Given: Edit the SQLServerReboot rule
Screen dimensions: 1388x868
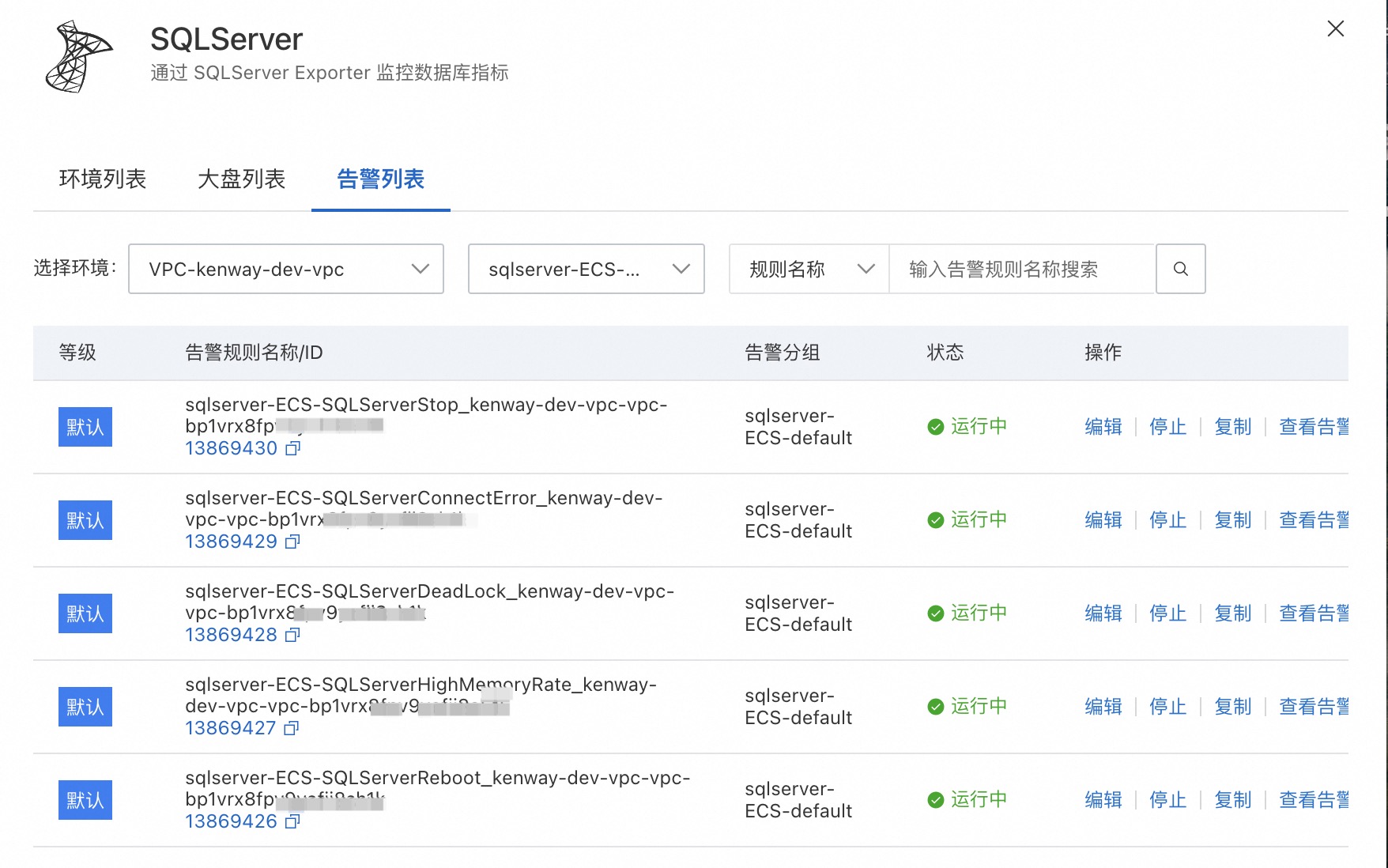Looking at the screenshot, I should click(x=1103, y=800).
